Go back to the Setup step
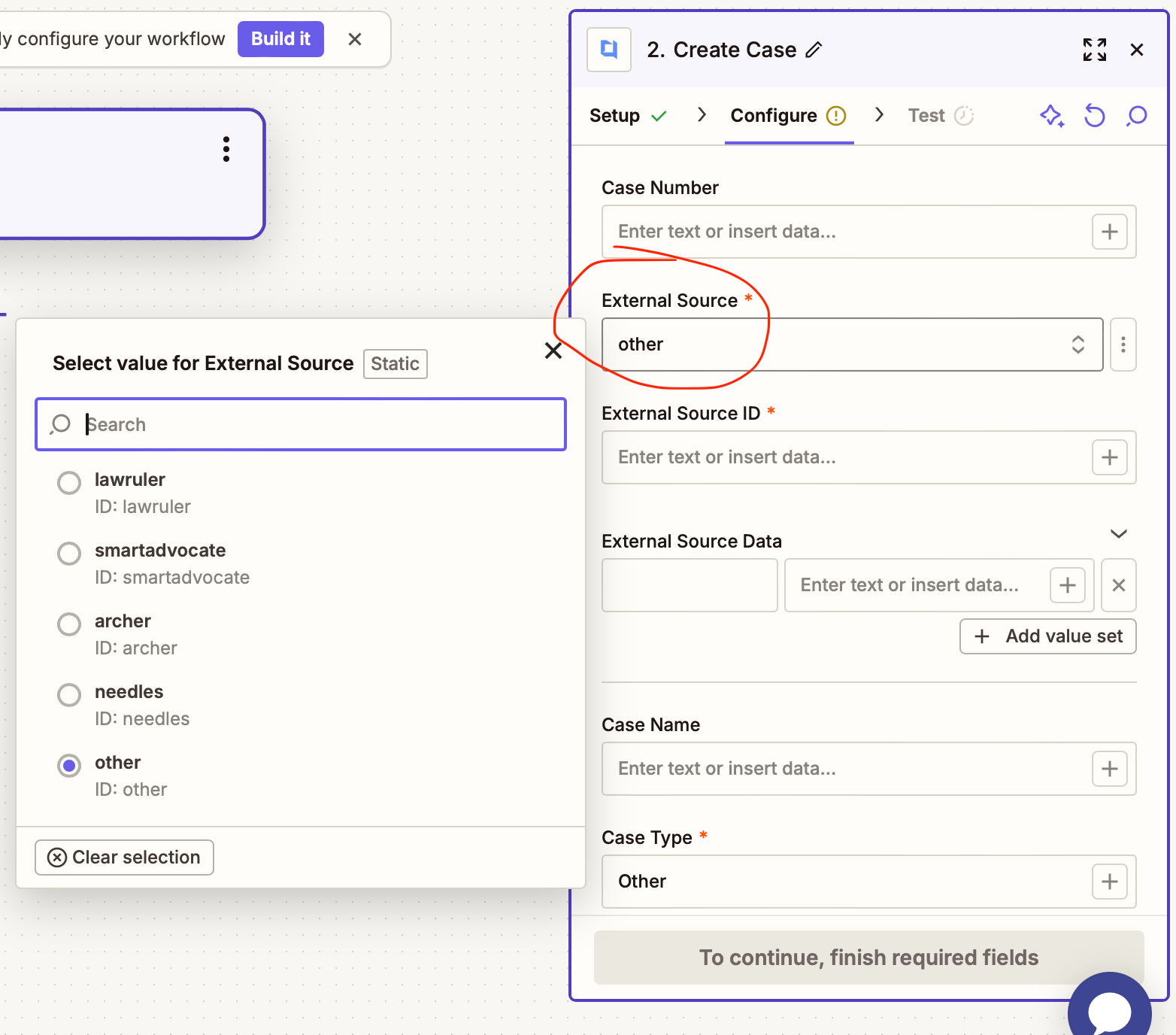The height and width of the screenshot is (1035, 1176). (617, 115)
